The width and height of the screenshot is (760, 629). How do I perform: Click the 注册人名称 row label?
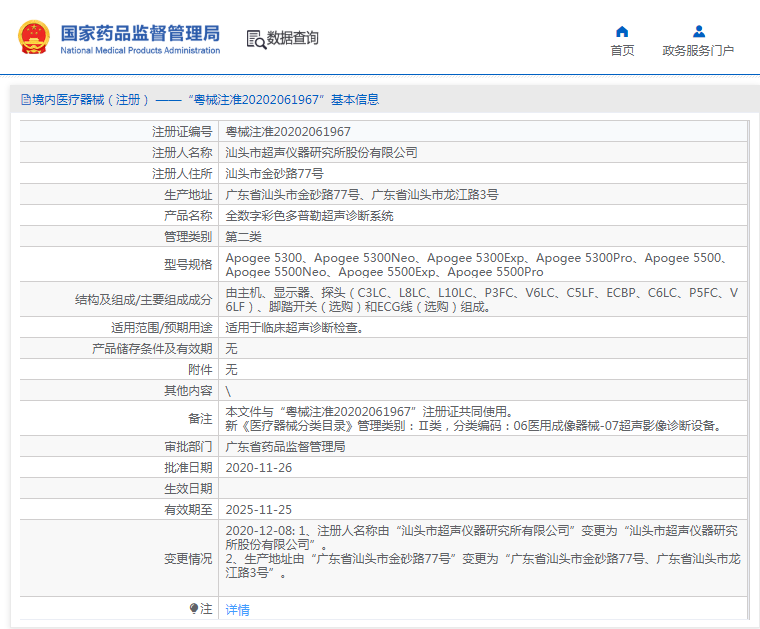point(182,153)
